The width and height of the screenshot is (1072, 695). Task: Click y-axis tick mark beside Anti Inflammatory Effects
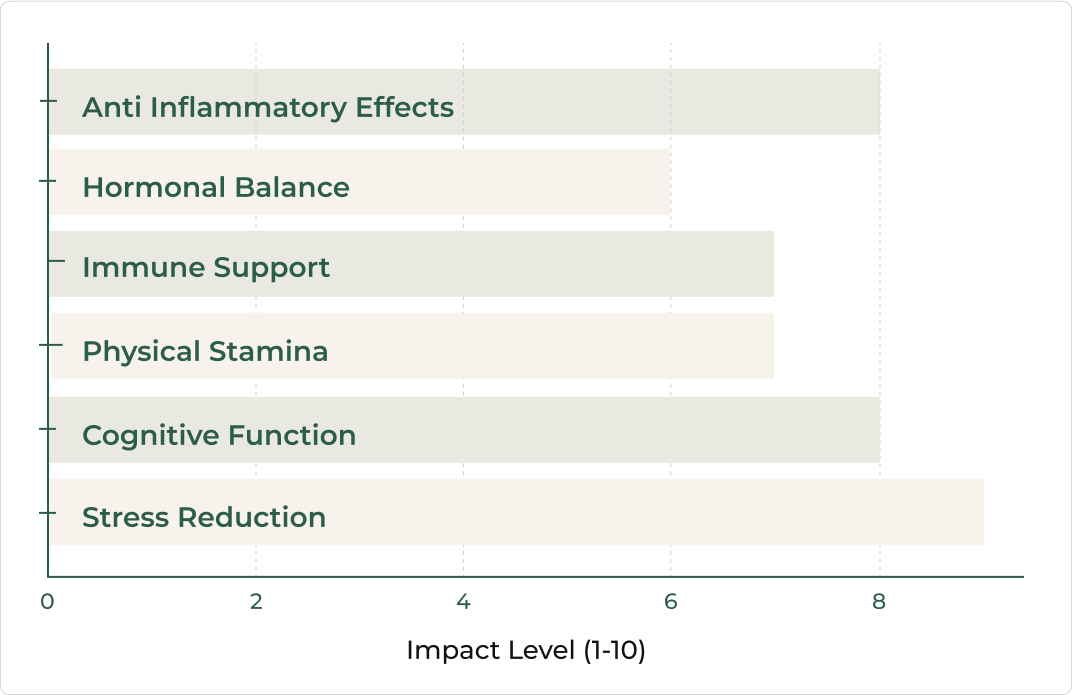[x=46, y=102]
